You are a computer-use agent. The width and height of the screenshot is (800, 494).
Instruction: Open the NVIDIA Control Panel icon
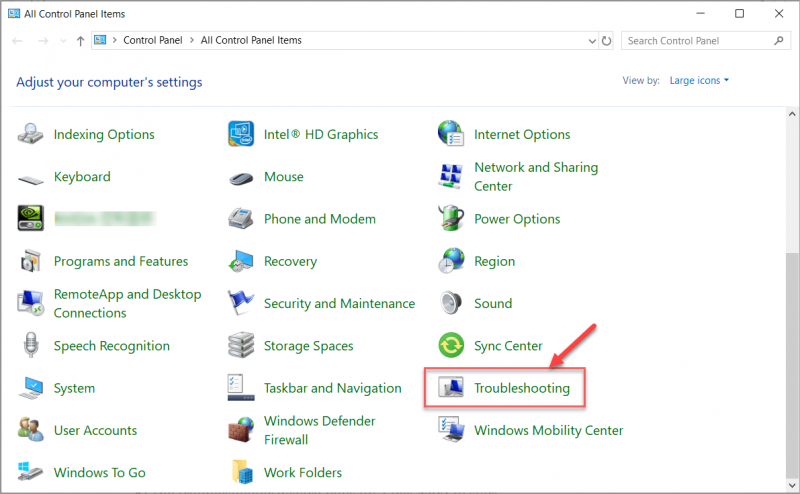tap(30, 218)
